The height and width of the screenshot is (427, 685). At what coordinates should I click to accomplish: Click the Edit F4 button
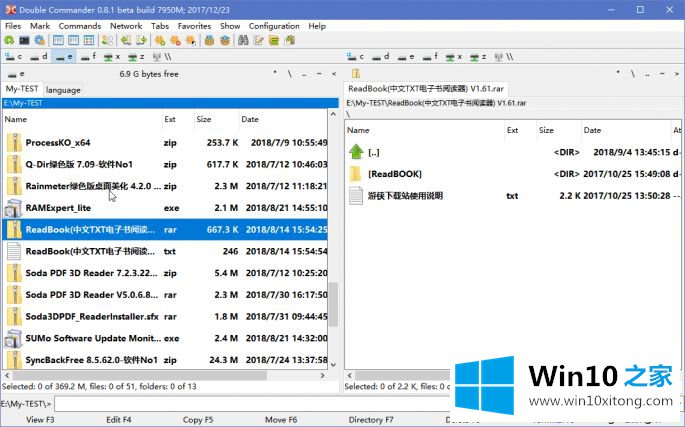point(119,420)
